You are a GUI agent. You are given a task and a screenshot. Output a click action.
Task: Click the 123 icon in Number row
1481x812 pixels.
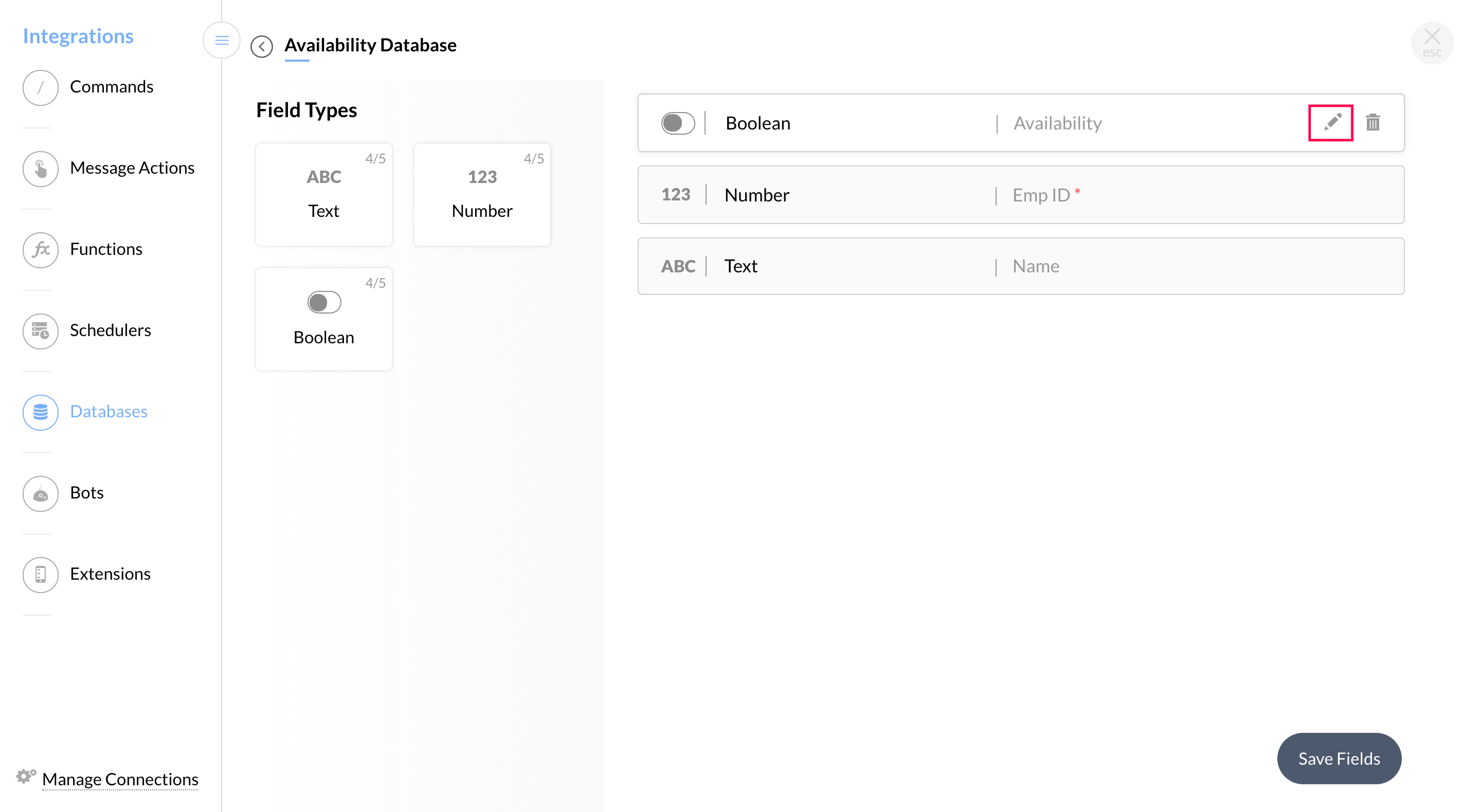point(676,195)
